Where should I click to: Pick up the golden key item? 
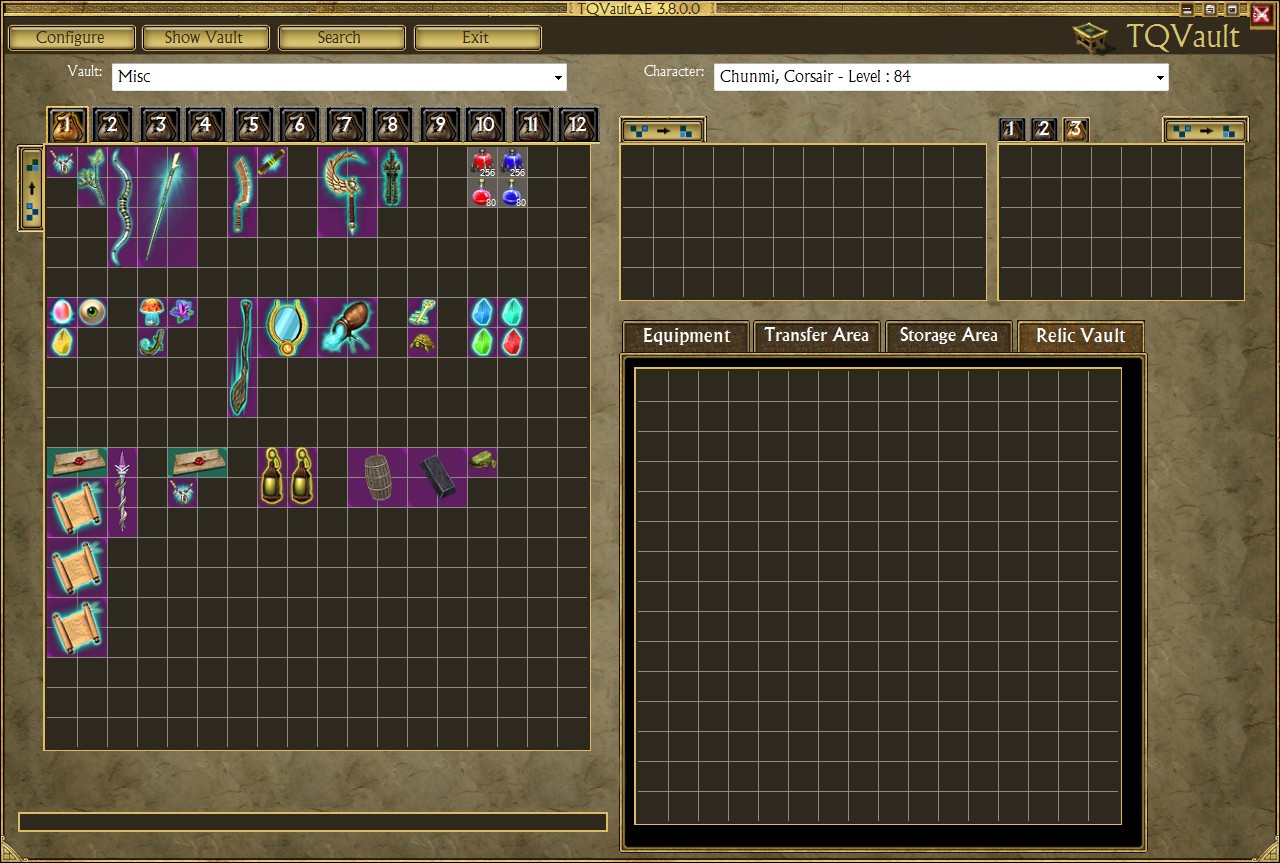click(x=422, y=312)
